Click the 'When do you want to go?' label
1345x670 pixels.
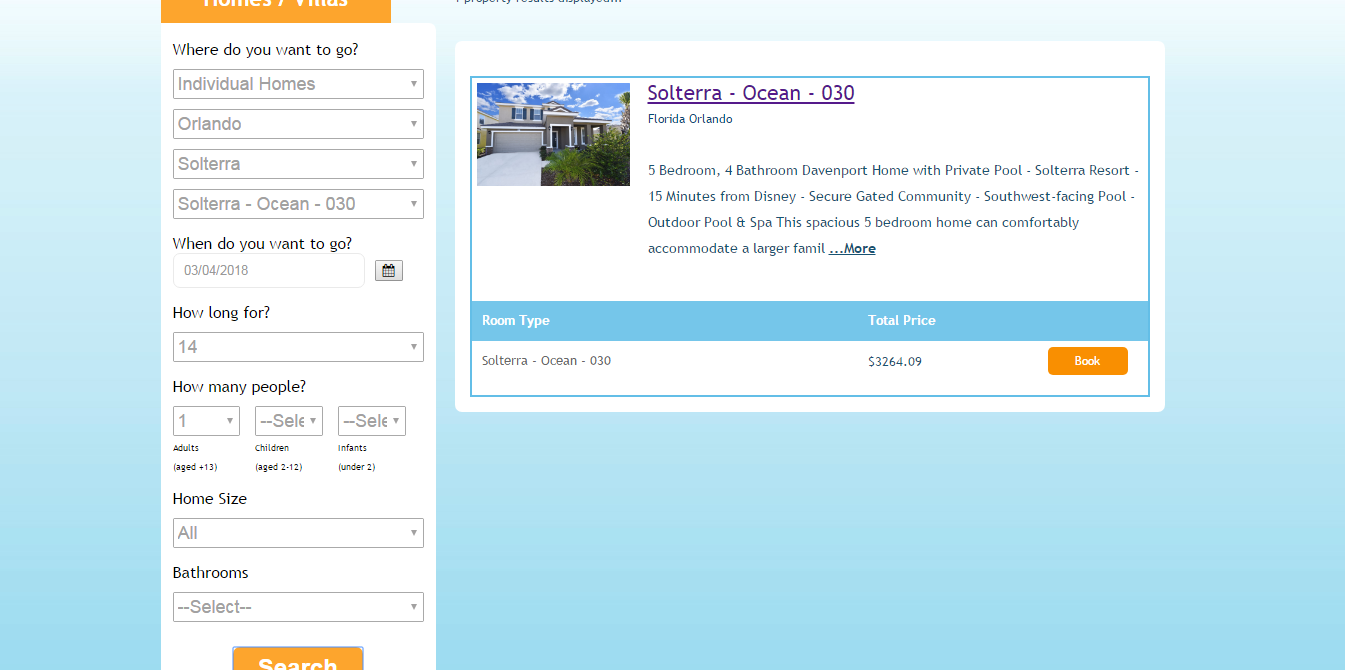262,244
